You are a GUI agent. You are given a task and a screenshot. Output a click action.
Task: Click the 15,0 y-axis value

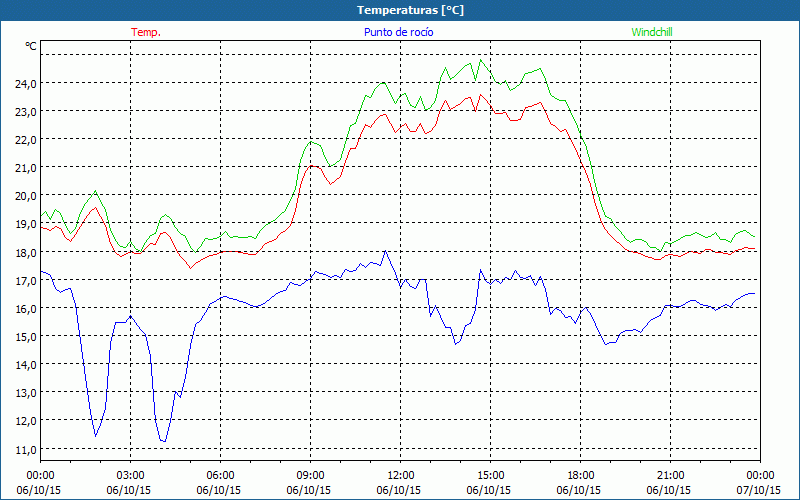click(26, 337)
